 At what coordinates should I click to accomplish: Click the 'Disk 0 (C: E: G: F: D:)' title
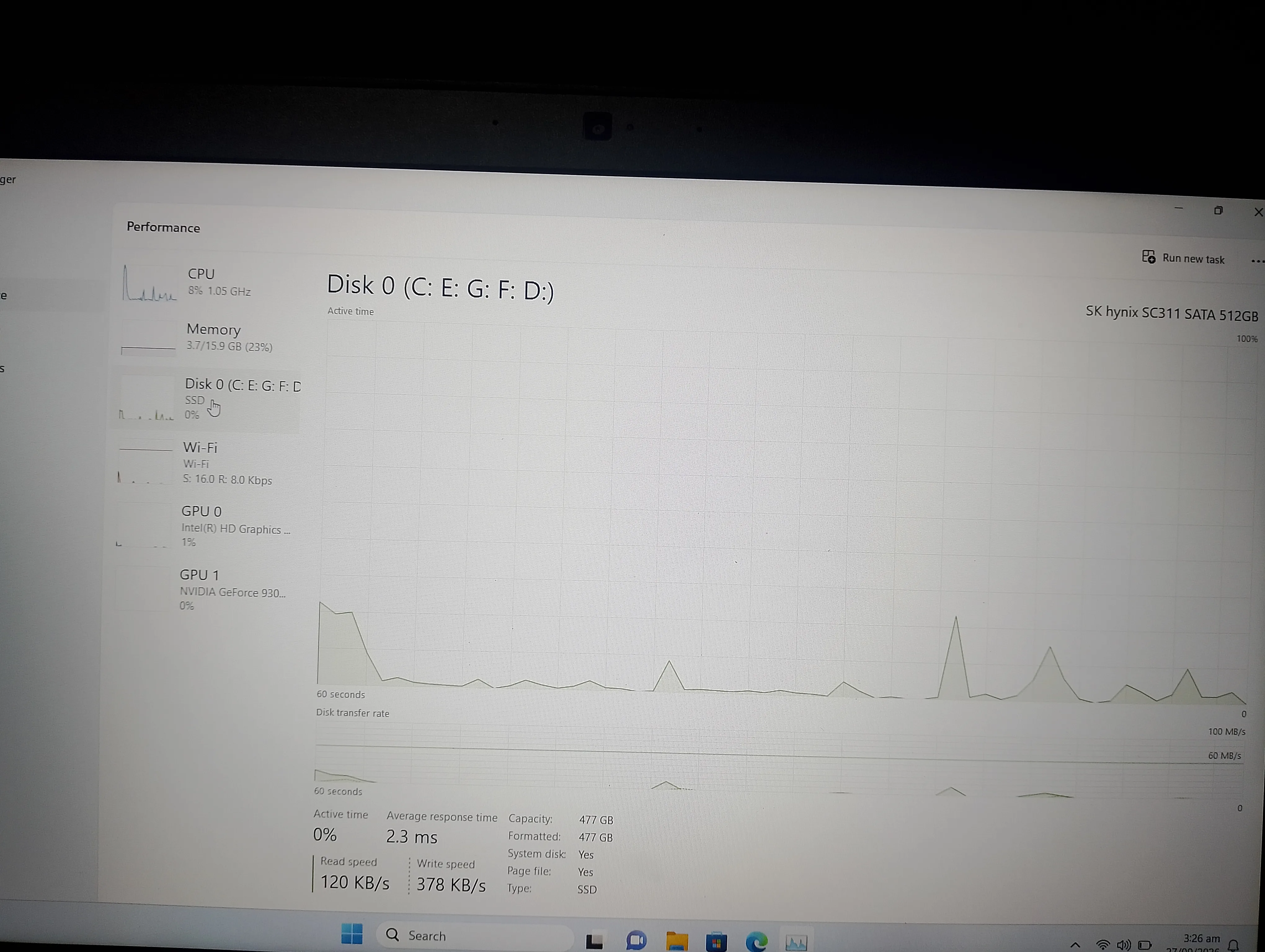tap(440, 288)
